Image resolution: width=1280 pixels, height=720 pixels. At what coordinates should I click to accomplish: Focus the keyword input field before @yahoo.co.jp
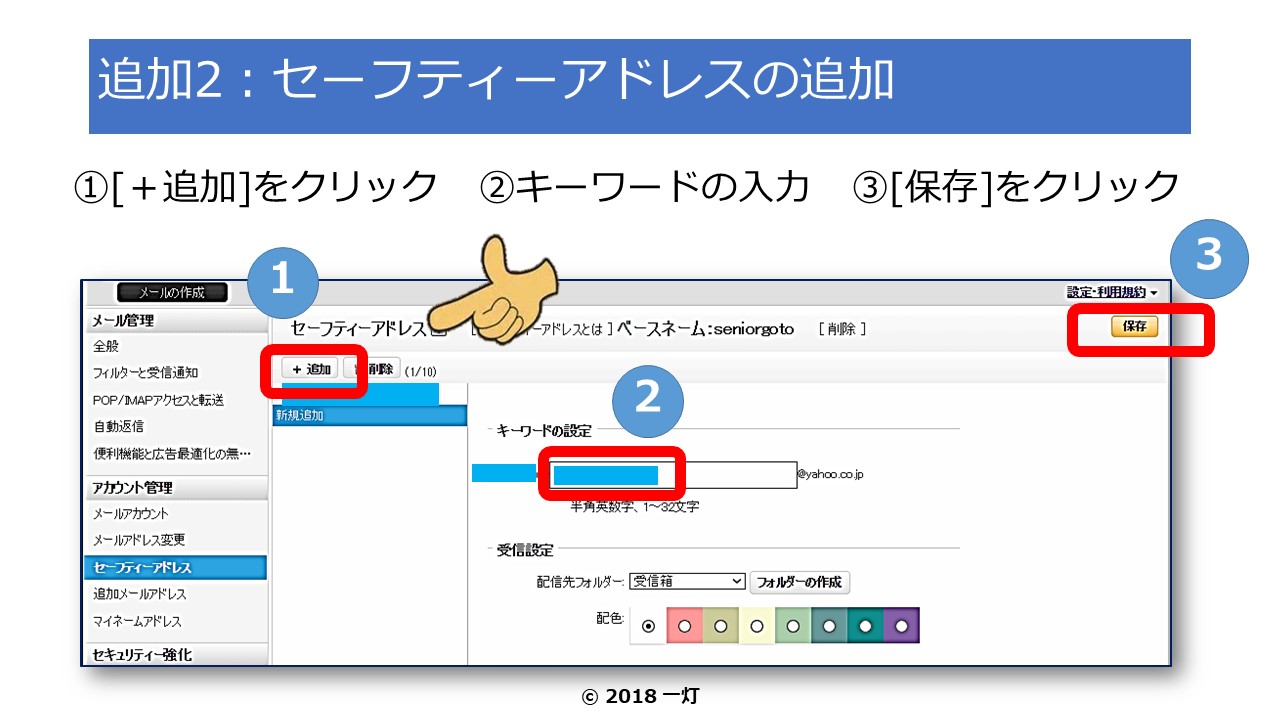click(x=672, y=474)
